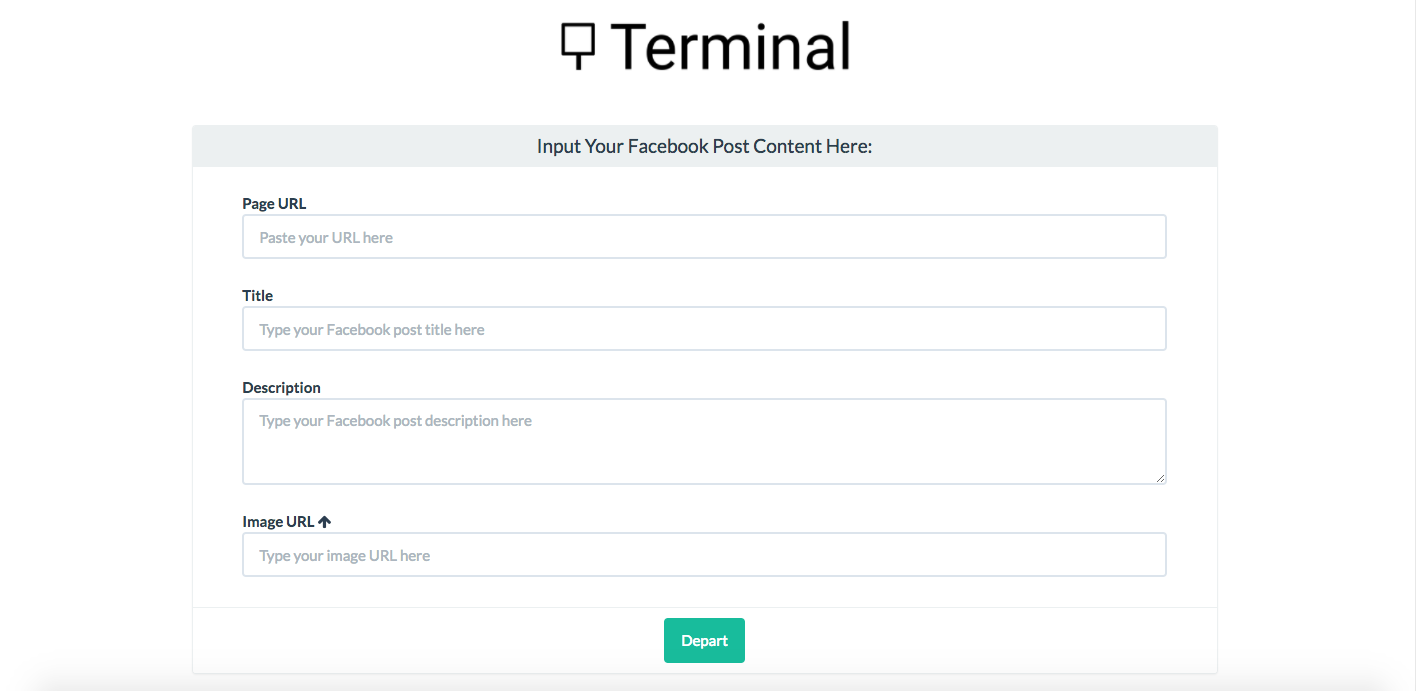
Task: Click the Description label
Action: [x=281, y=387]
